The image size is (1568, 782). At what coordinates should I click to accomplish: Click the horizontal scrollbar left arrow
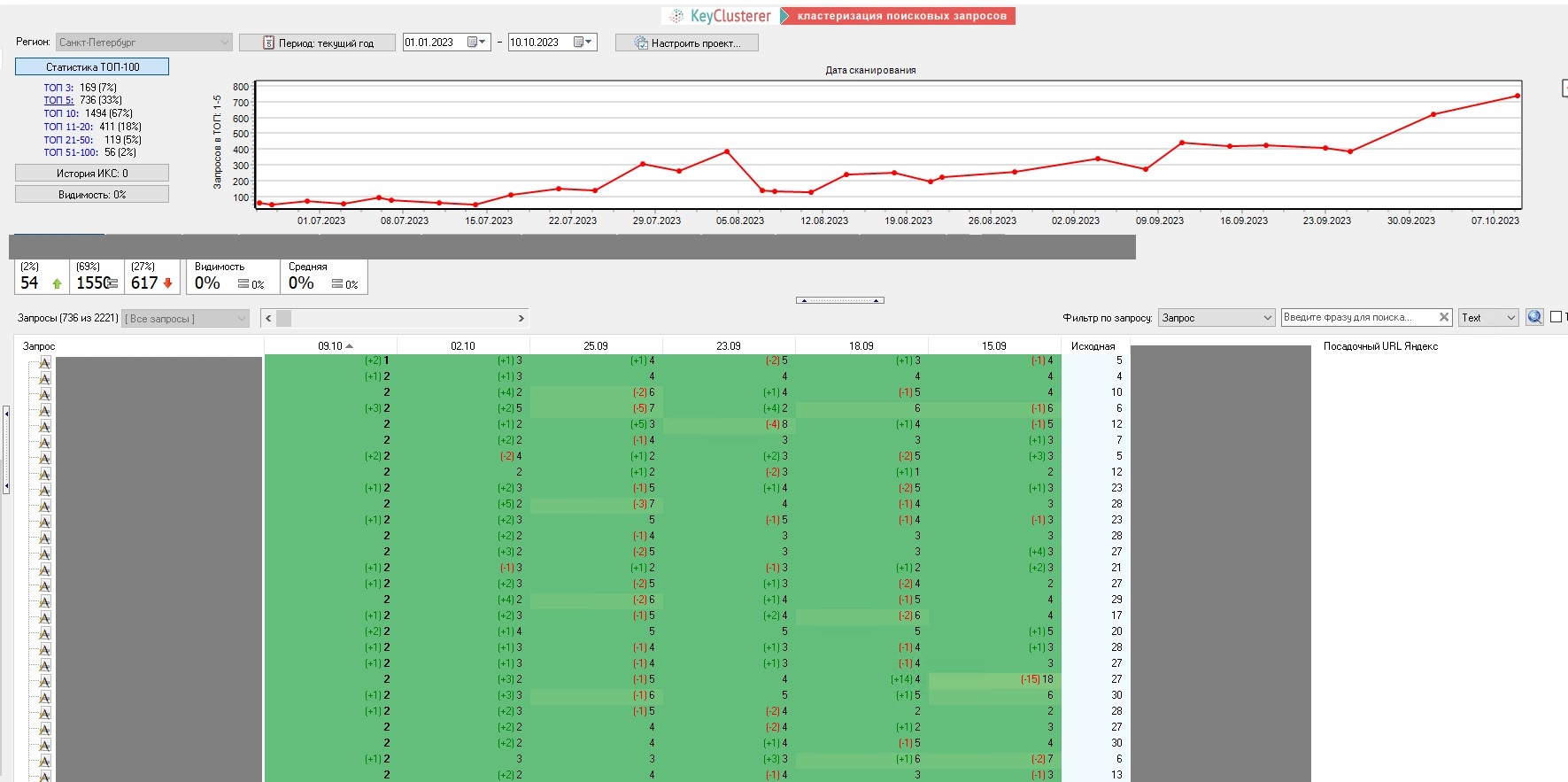point(268,318)
